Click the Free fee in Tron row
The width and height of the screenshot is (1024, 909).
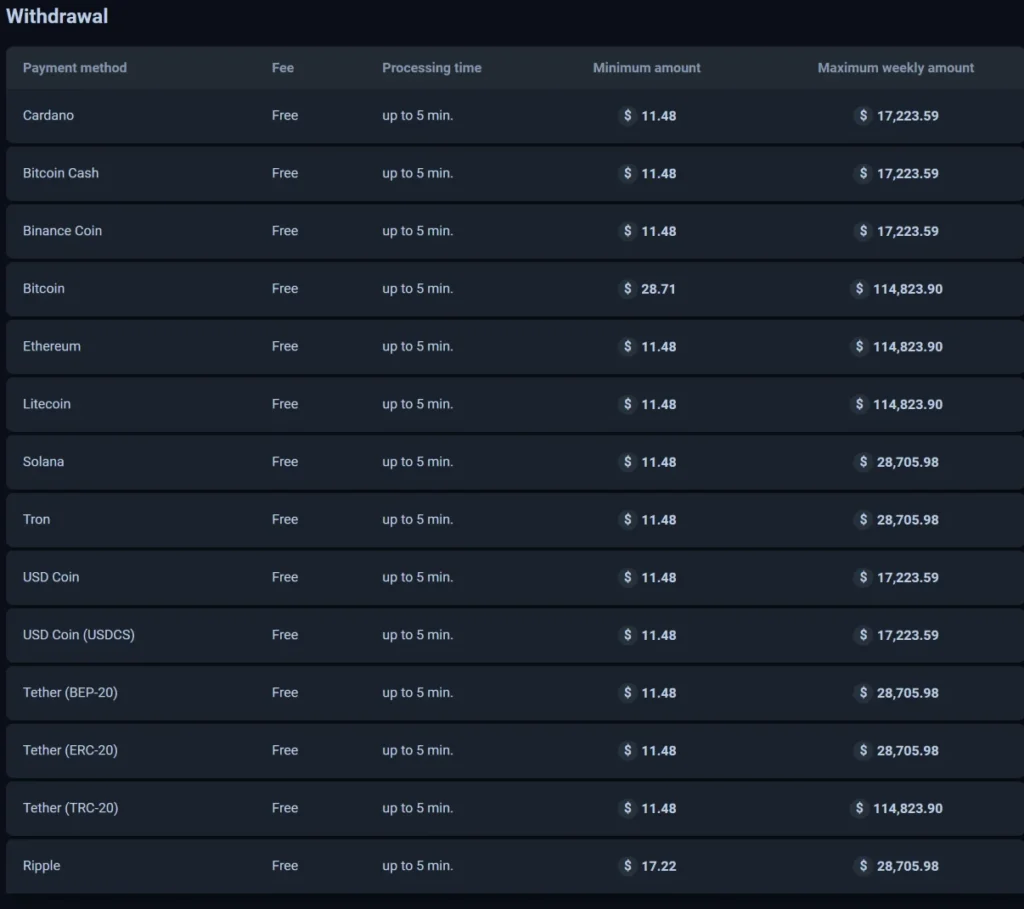pos(285,520)
